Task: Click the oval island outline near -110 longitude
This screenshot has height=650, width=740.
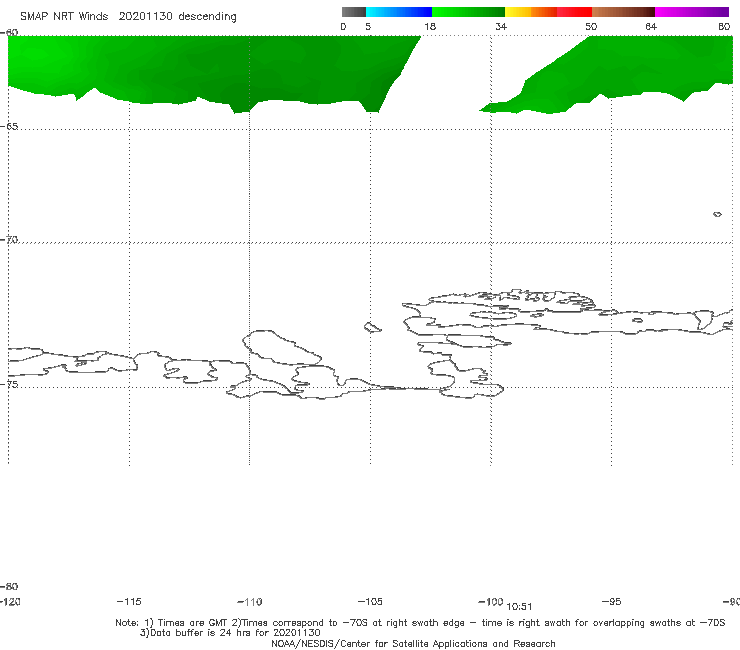Action: 282,347
